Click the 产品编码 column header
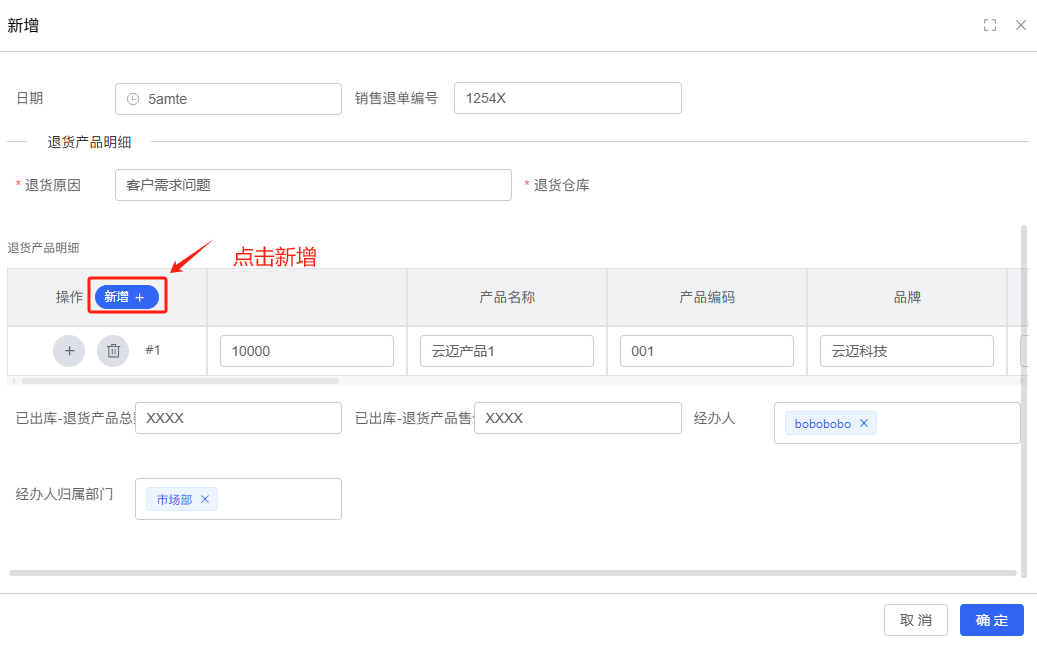Screen dimensions: 1037x649 (706, 297)
